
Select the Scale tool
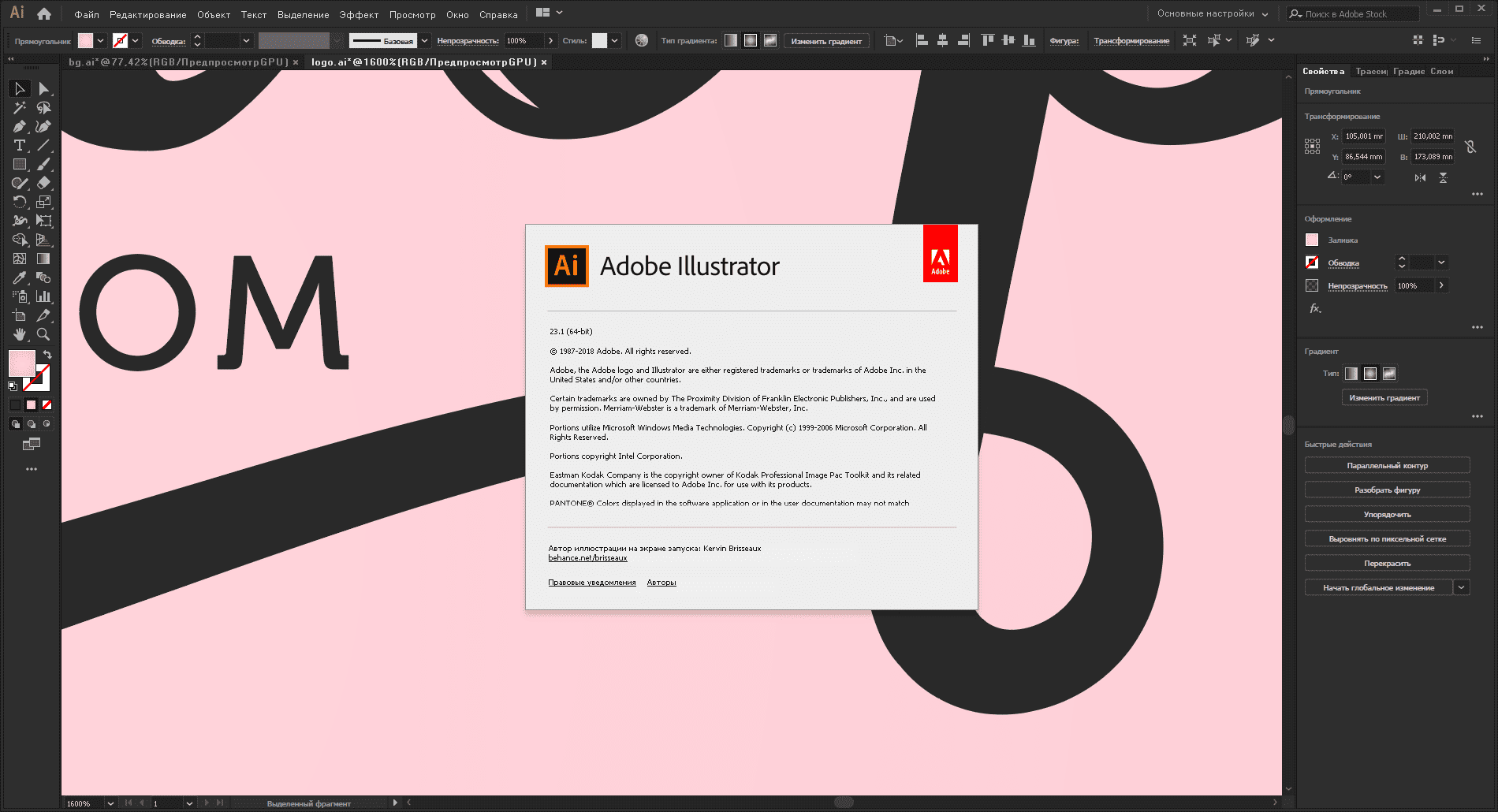[x=44, y=202]
